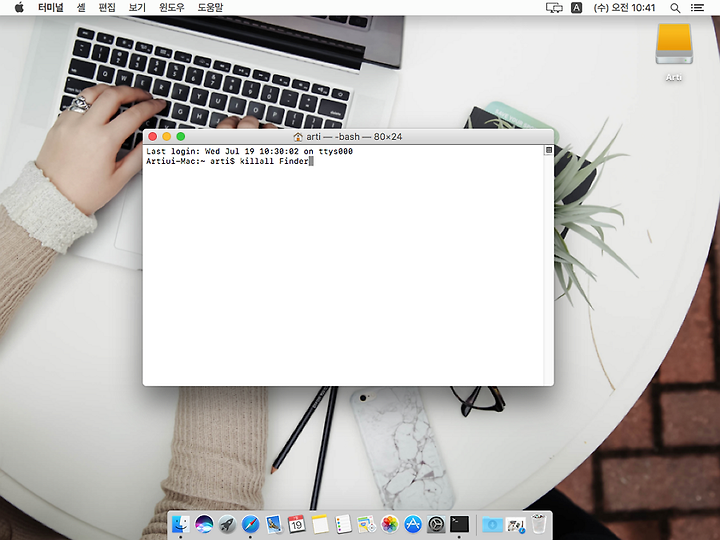Open the 윈도우 menu
The height and width of the screenshot is (540, 720).
coord(172,7)
